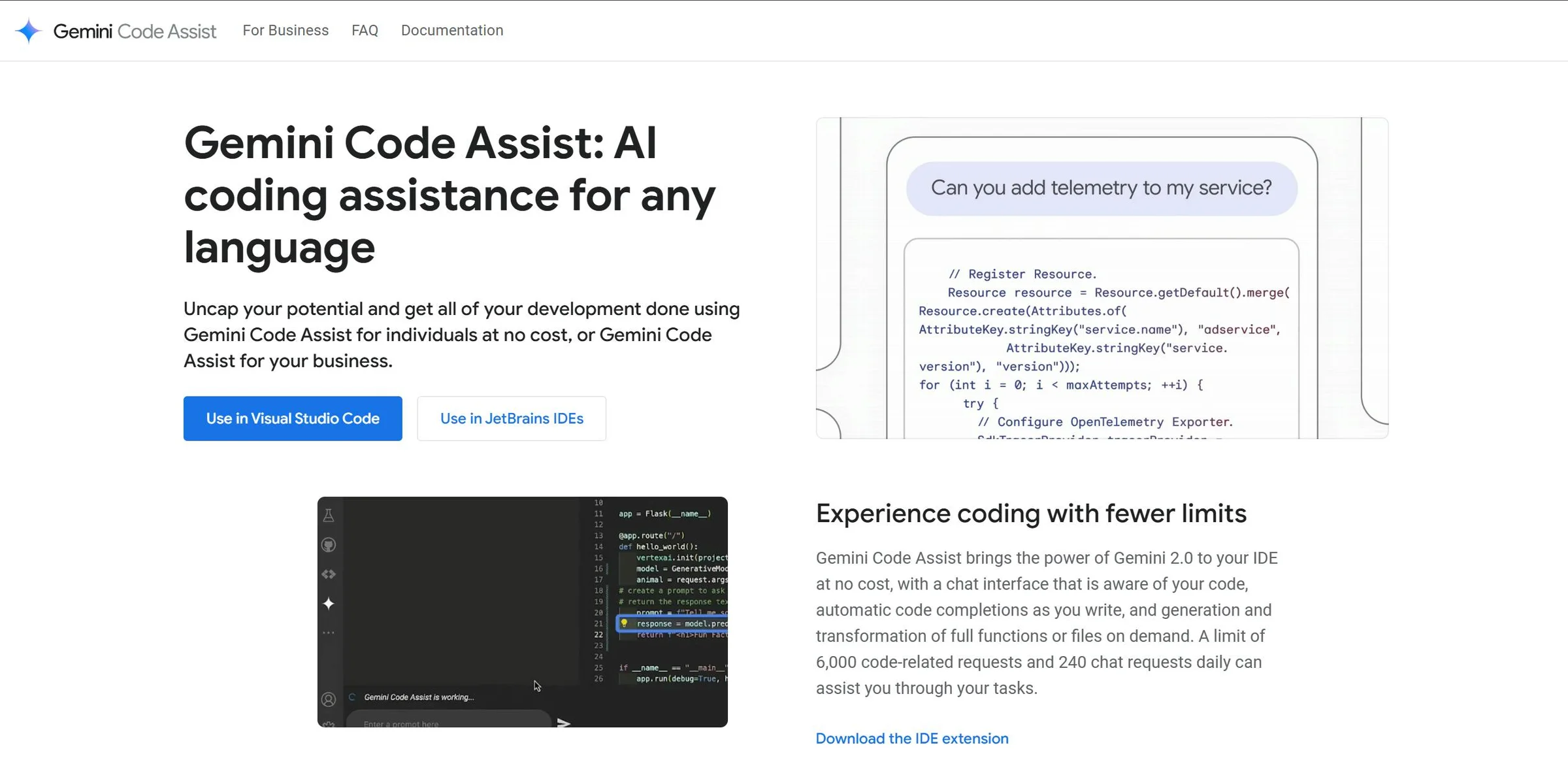Click the GitHub icon in demo sidebar
The width and height of the screenshot is (1568, 777).
[x=329, y=545]
